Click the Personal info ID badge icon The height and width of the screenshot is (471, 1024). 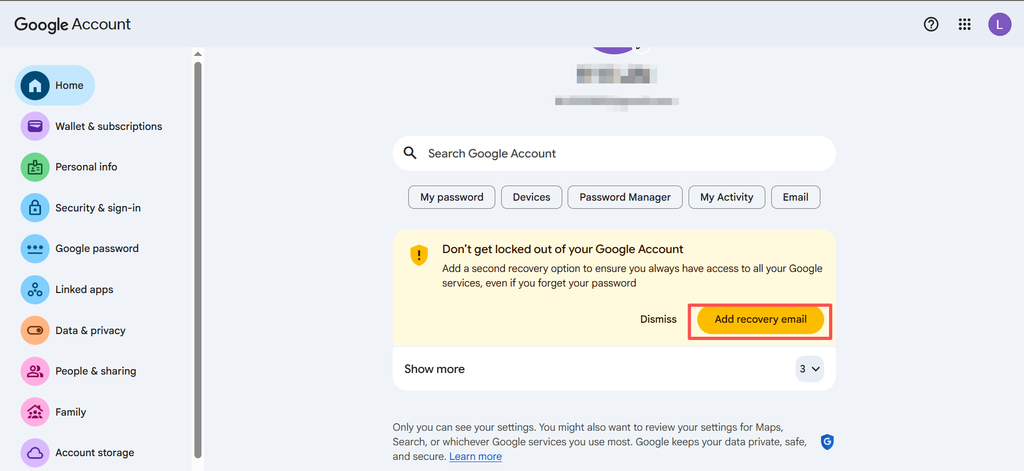pos(35,167)
